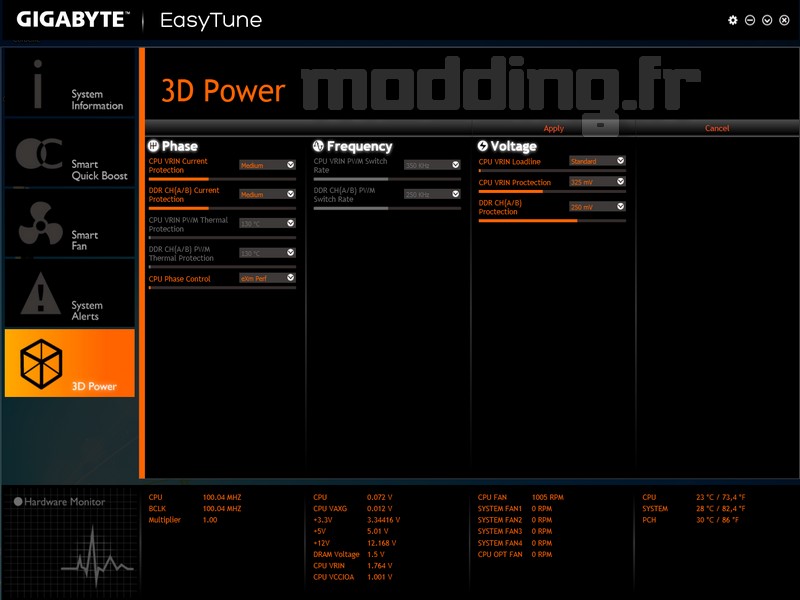This screenshot has height=600, width=800.
Task: Click the 1.764 V CPU VRIN monitor reading
Action: [353, 565]
